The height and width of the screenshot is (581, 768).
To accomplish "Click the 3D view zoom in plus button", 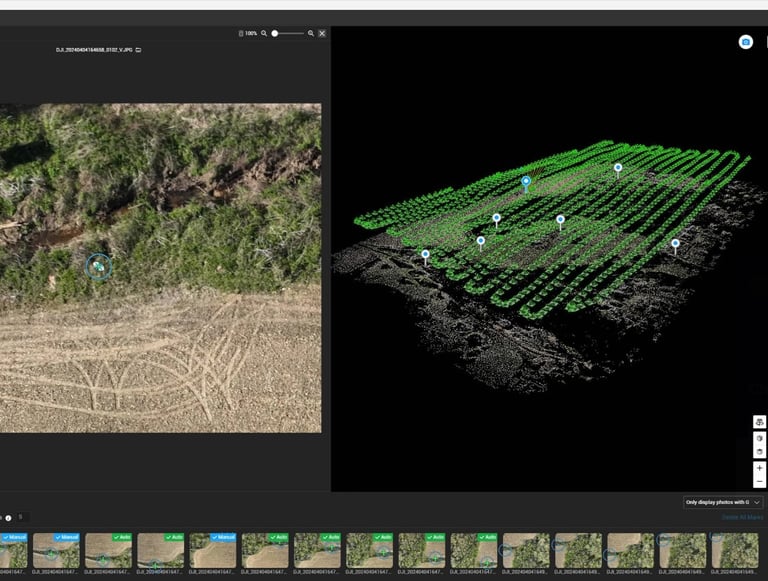I will (759, 468).
